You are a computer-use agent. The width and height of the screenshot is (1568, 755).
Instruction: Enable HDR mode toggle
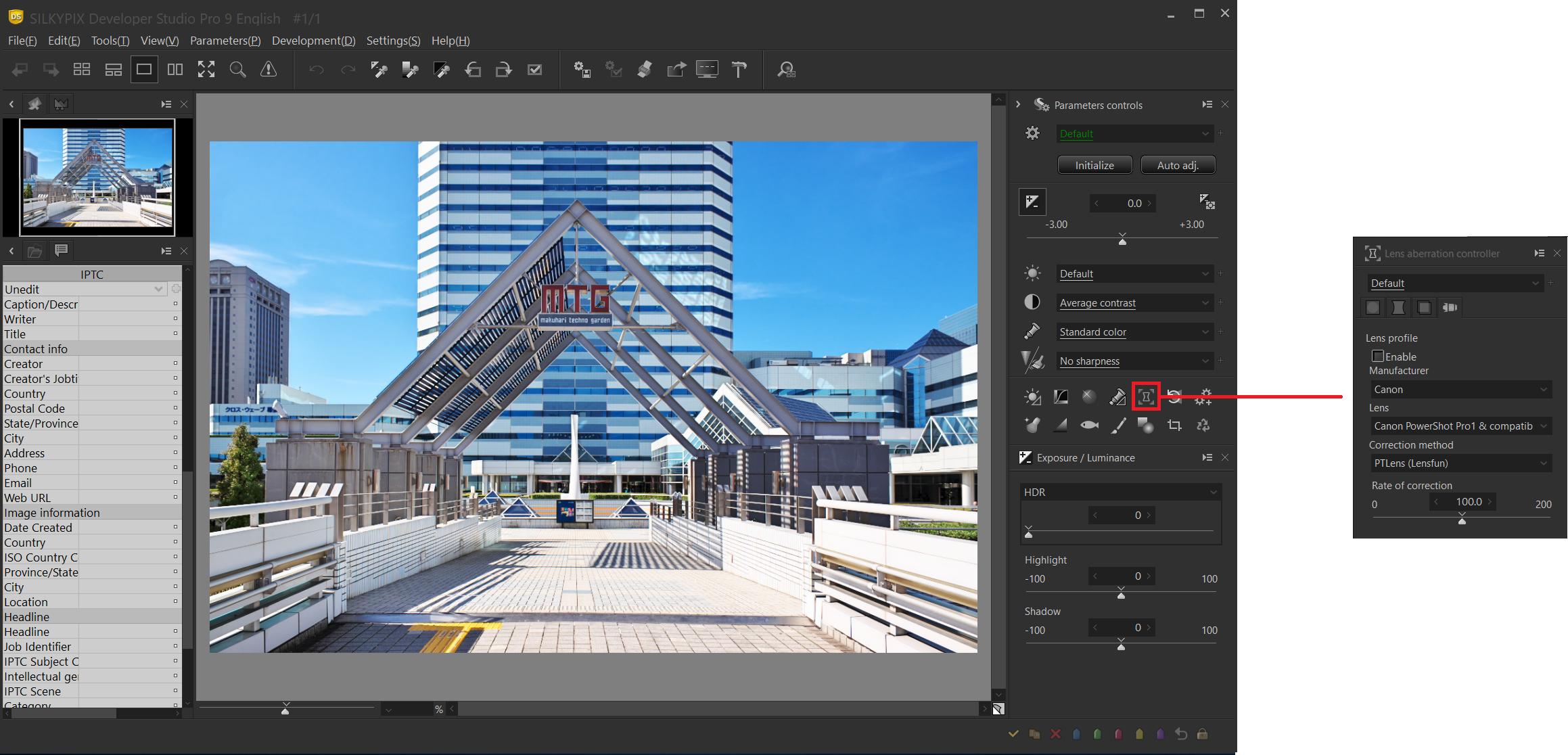click(x=1214, y=492)
